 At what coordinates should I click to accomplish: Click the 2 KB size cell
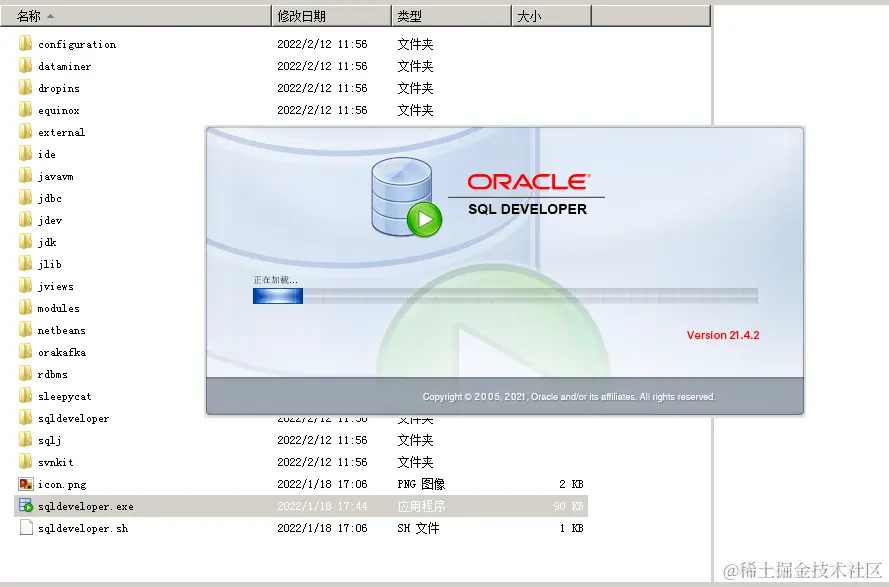pyautogui.click(x=572, y=484)
